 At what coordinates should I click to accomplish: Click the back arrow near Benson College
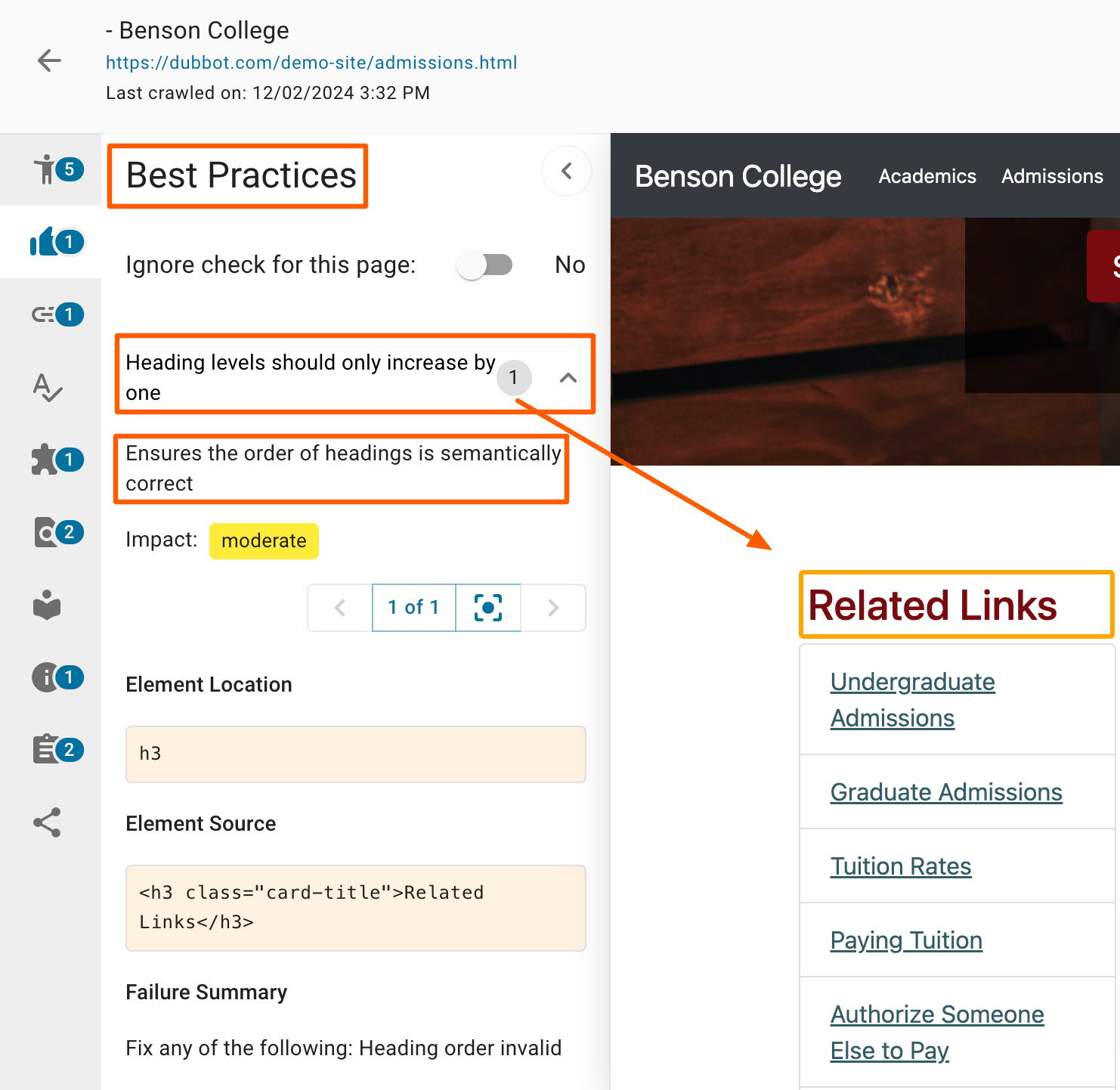[x=49, y=60]
